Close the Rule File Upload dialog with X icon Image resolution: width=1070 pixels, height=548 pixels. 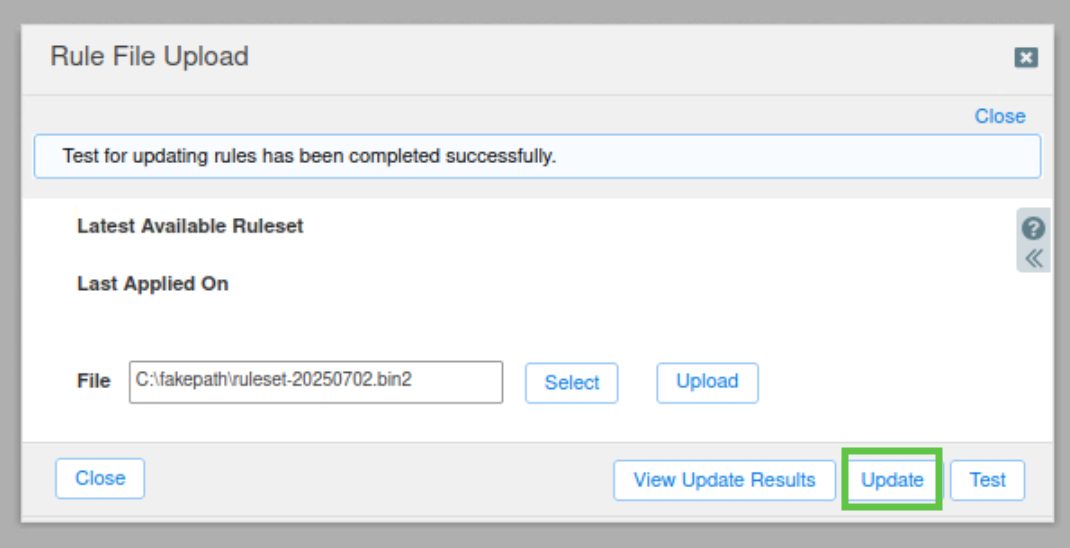pos(1025,58)
